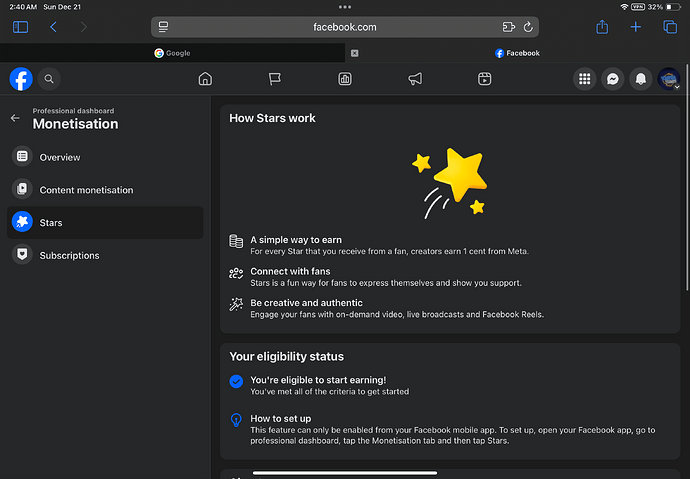The image size is (690, 479).
Task: Switch to the Google browser tab
Action: [x=172, y=53]
